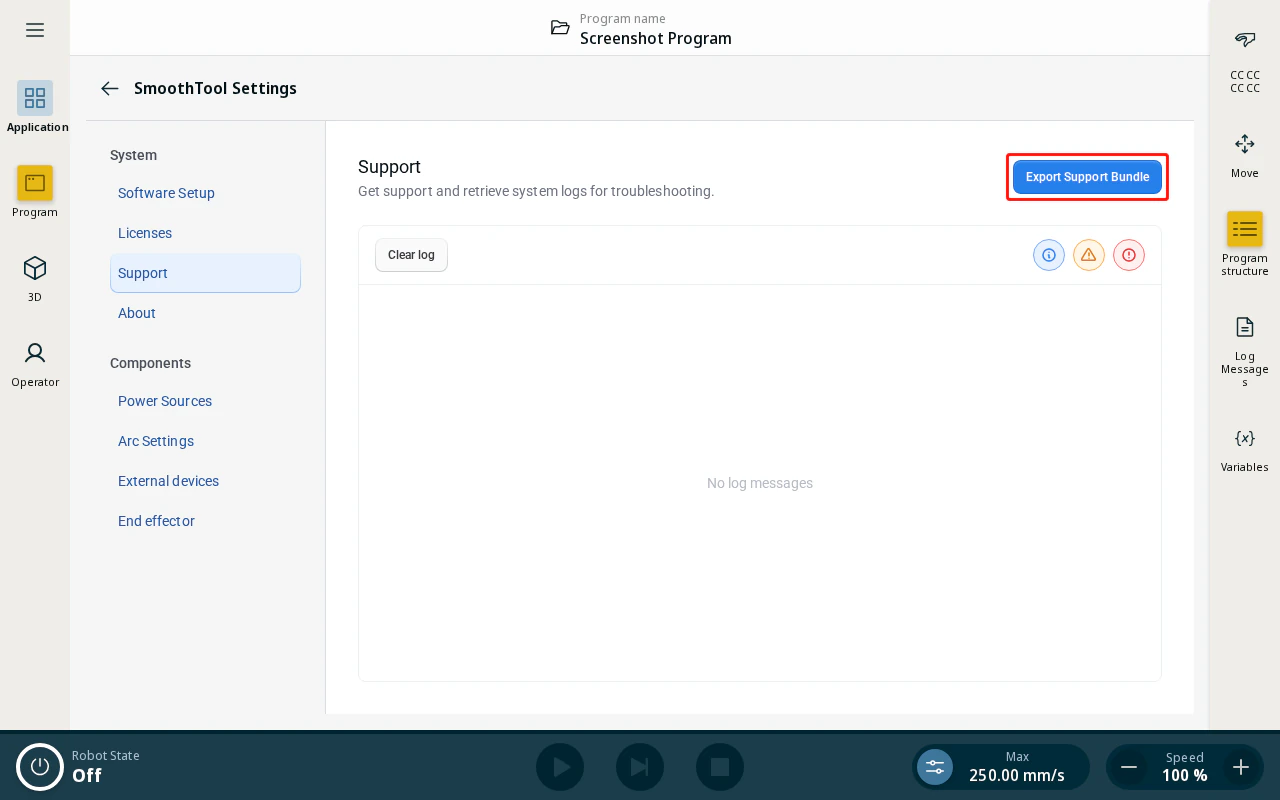Click the Robot State Off label
The height and width of the screenshot is (800, 1280).
tap(106, 767)
